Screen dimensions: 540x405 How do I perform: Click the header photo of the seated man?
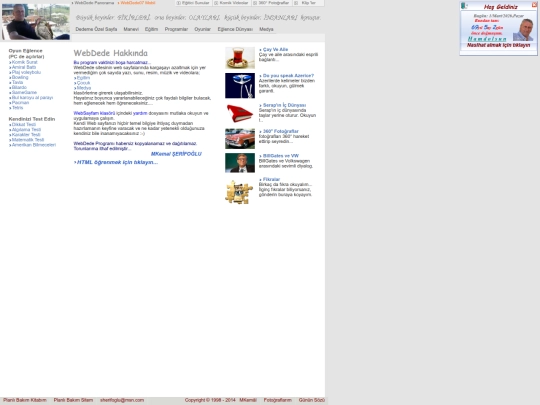click(35, 21)
